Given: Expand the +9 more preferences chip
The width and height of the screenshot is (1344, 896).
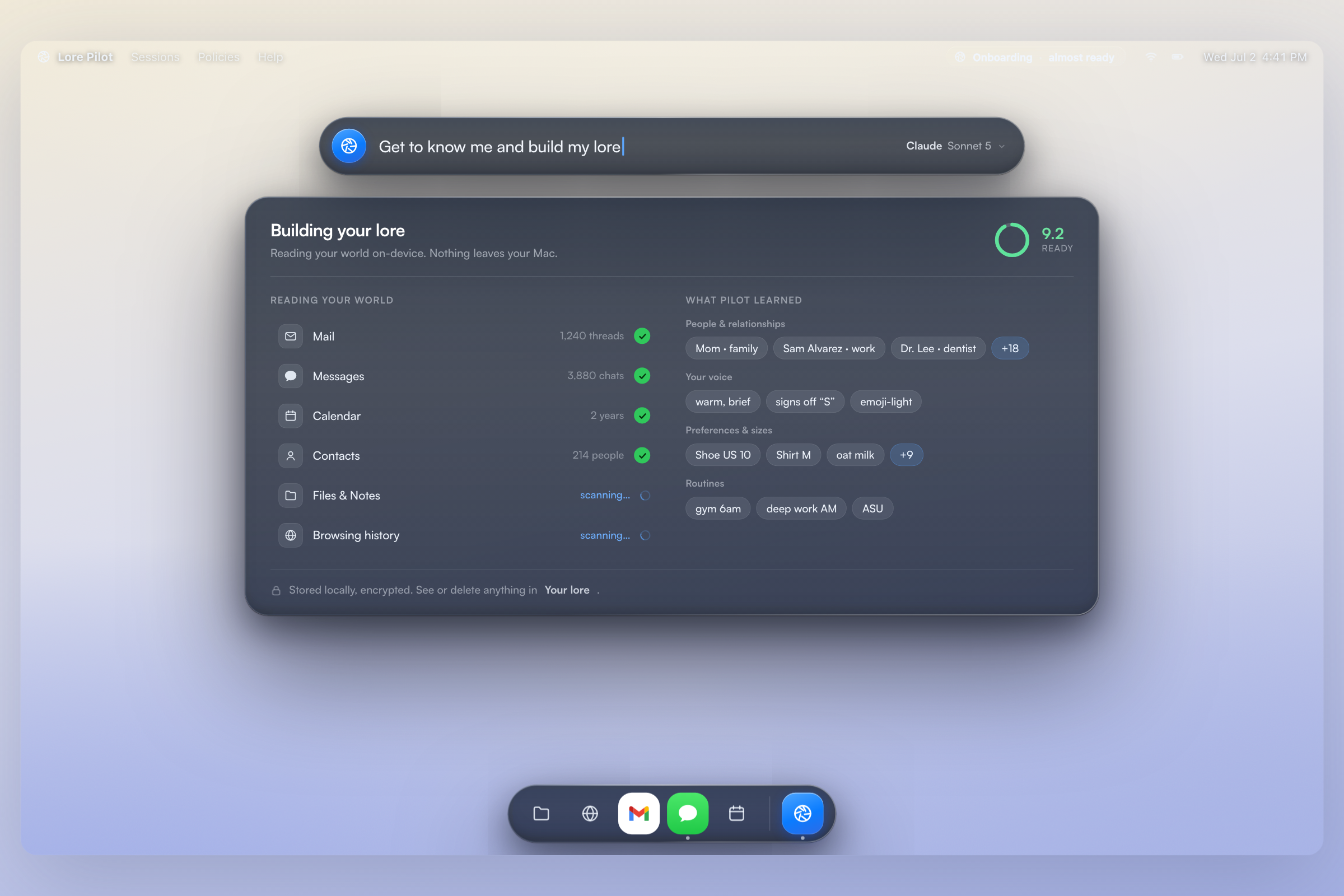Looking at the screenshot, I should tap(906, 455).
